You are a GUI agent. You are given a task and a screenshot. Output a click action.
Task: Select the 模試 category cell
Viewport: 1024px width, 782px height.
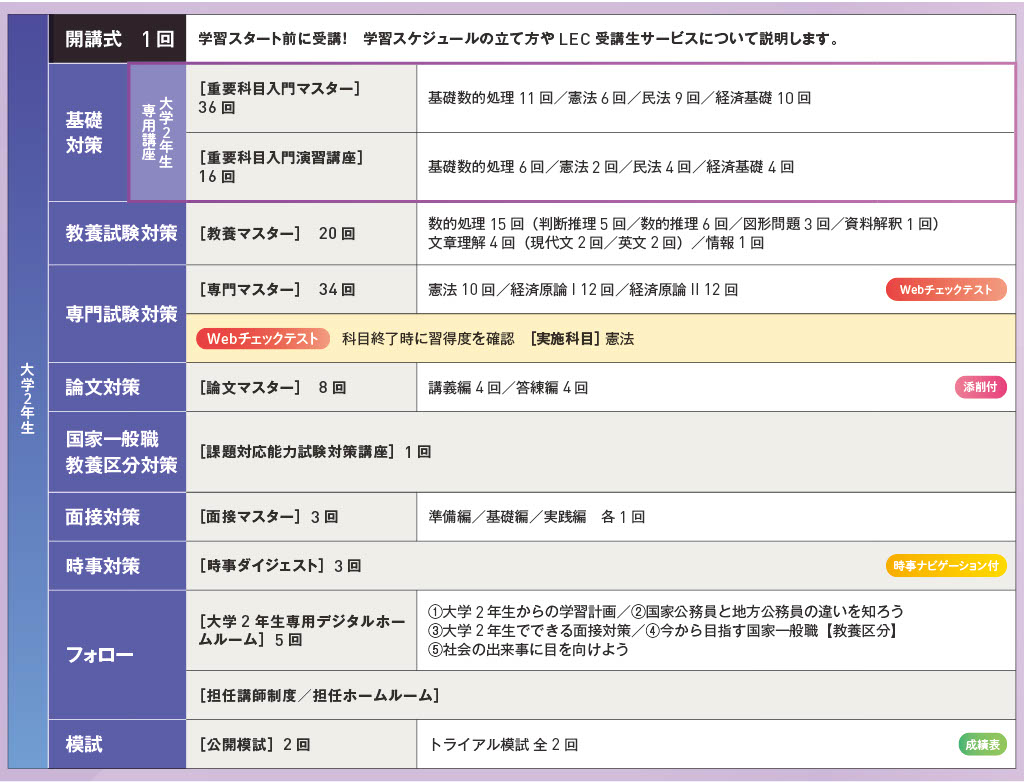pyautogui.click(x=118, y=744)
